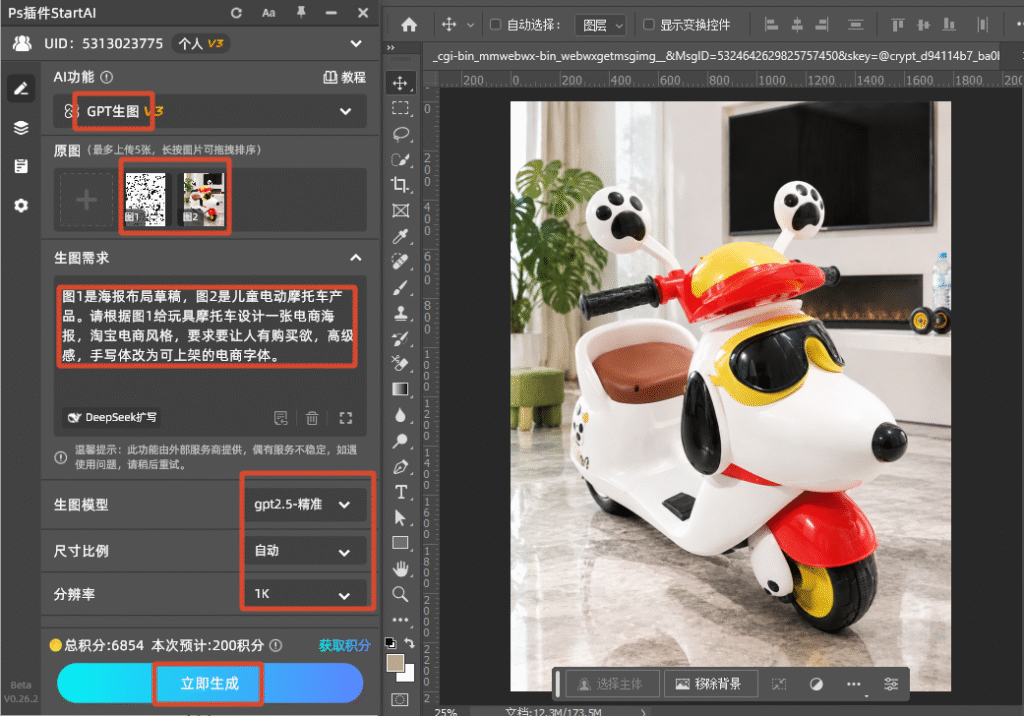Refresh the StartAI plugin panel
The height and width of the screenshot is (716, 1024).
(236, 12)
